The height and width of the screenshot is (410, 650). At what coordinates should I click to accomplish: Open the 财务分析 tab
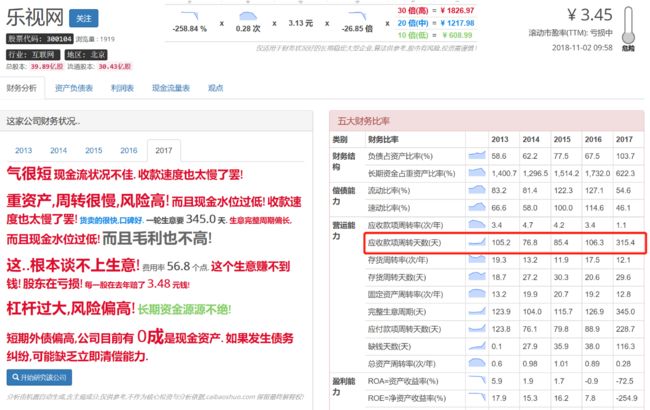(22, 88)
